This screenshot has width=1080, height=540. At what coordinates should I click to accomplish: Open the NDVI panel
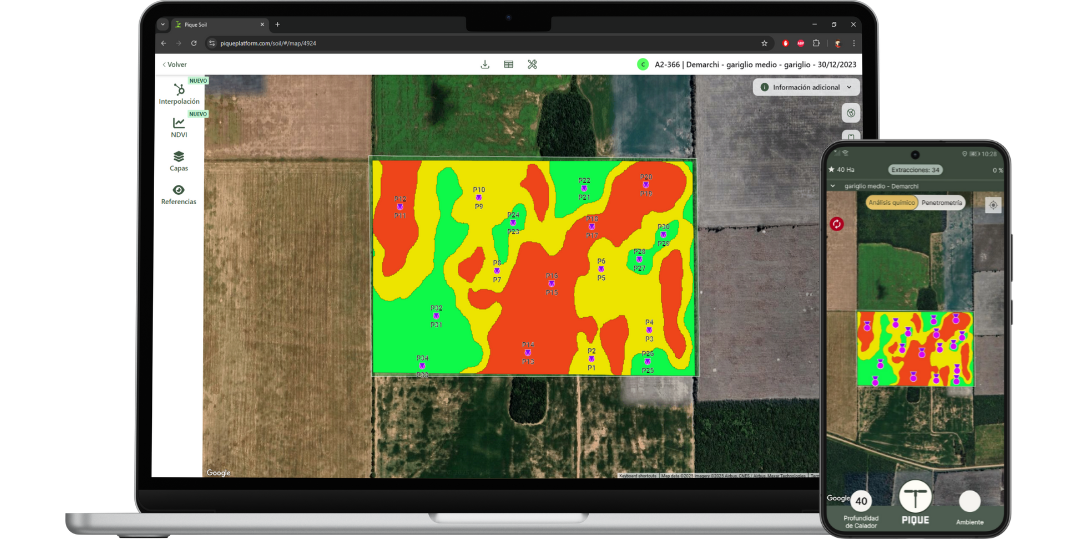(179, 127)
